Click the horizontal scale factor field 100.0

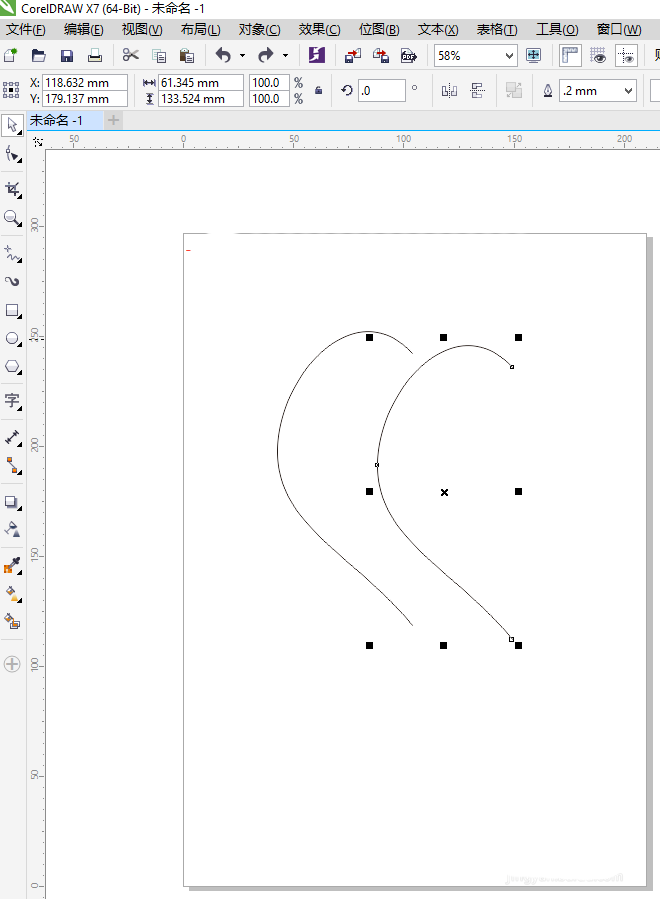(269, 83)
